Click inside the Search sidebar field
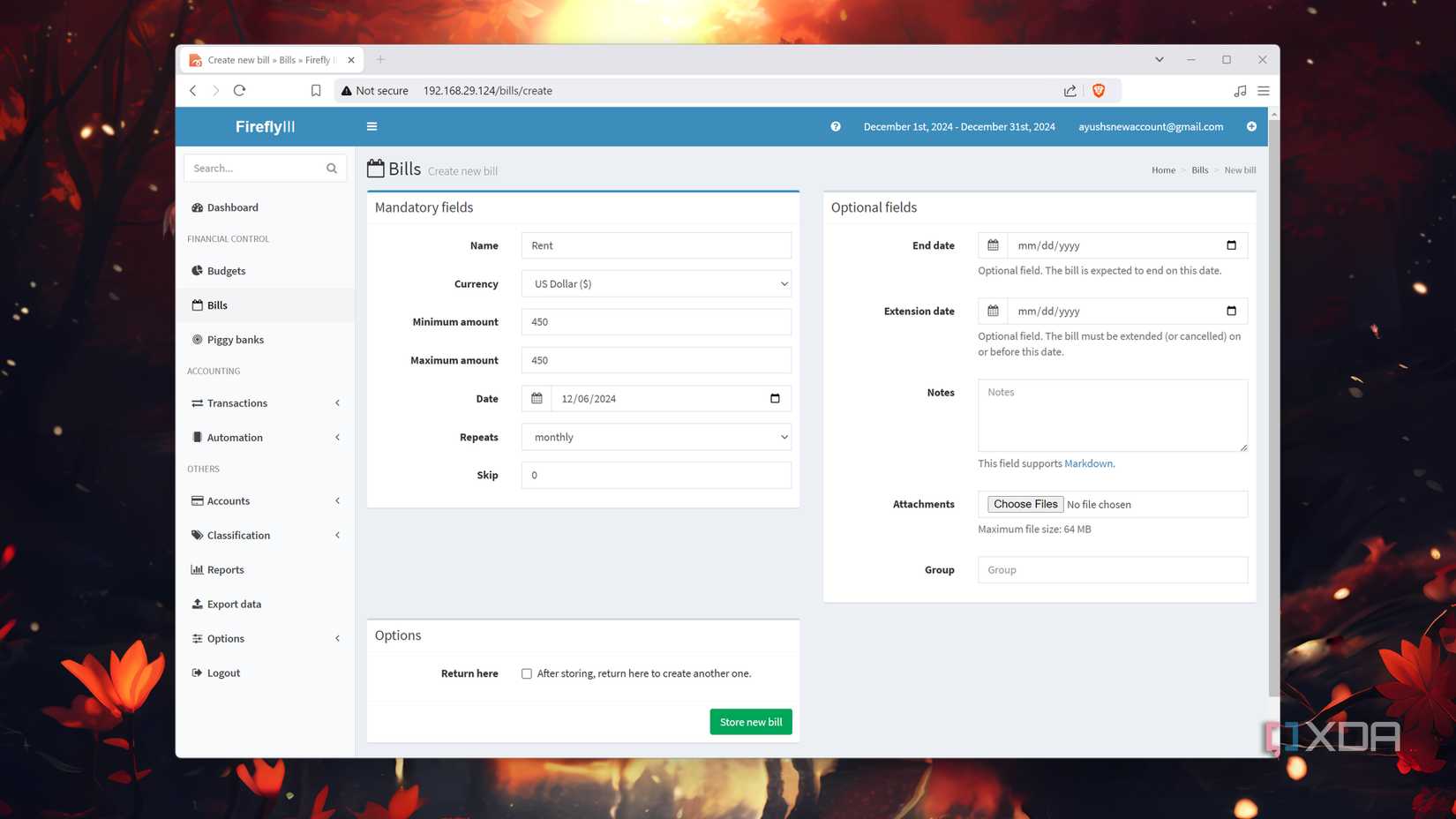 coord(256,168)
